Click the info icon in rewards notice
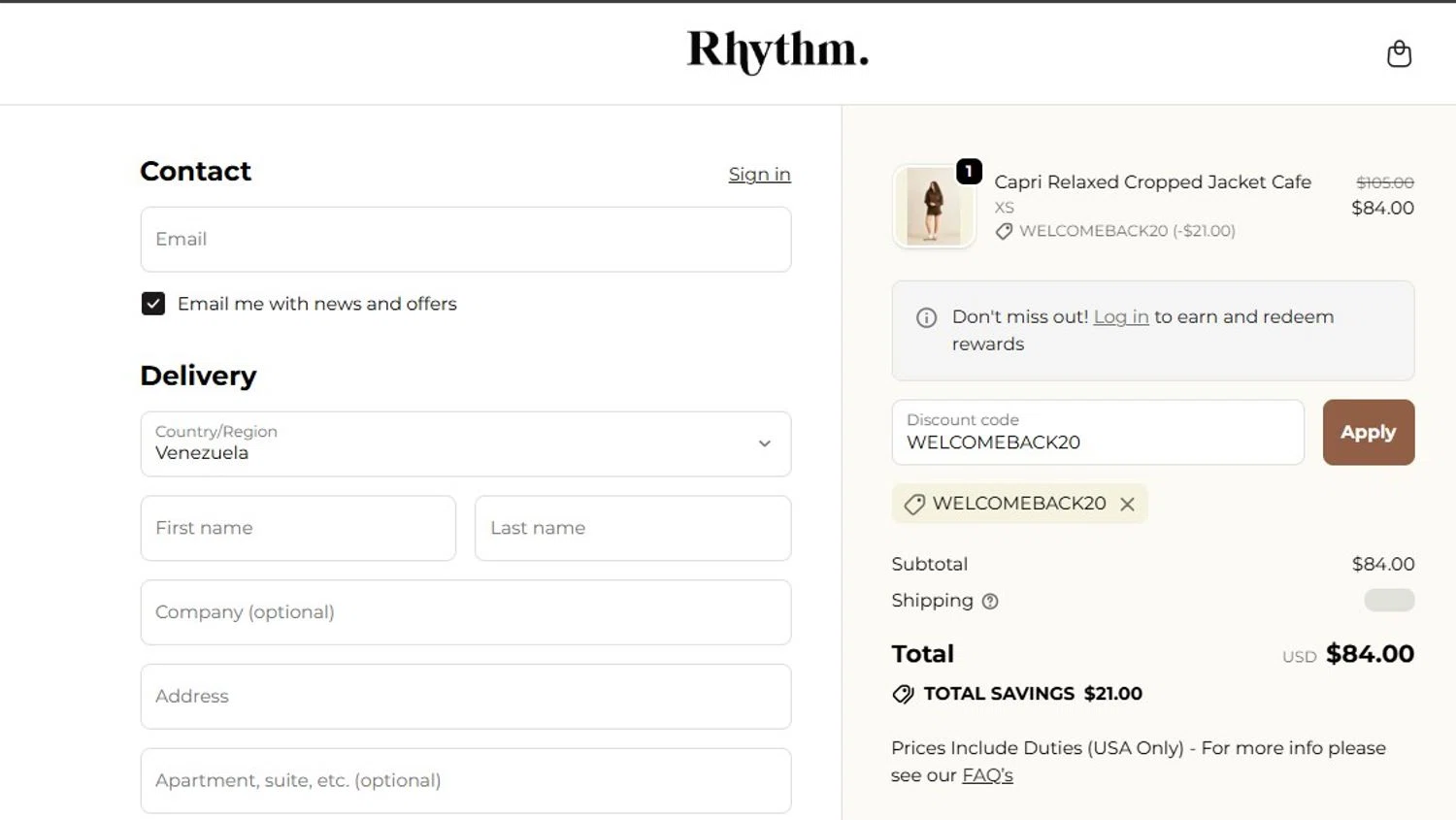The image size is (1456, 820). tap(926, 317)
